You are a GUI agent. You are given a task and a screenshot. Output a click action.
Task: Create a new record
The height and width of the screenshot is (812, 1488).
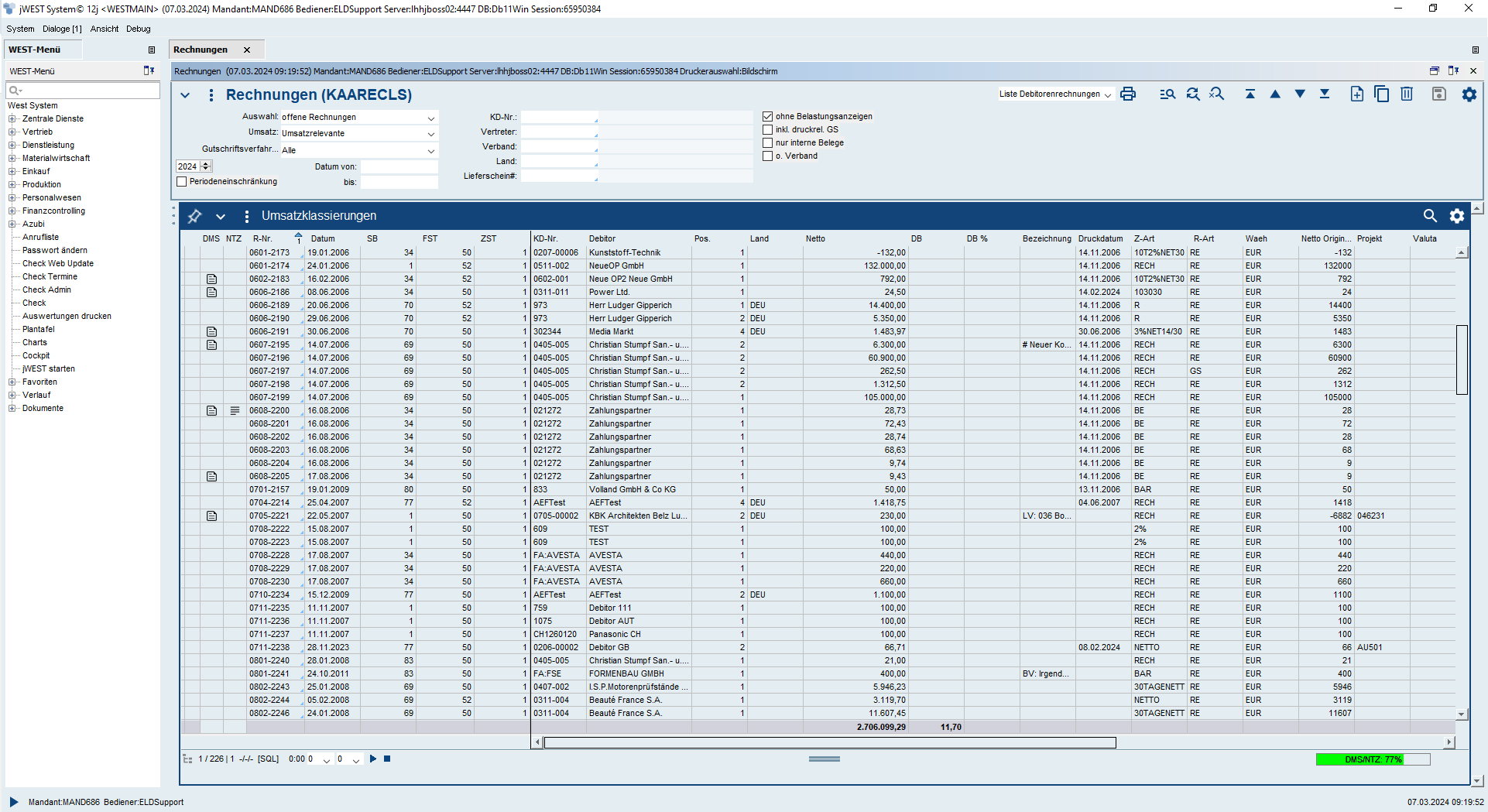click(1357, 94)
